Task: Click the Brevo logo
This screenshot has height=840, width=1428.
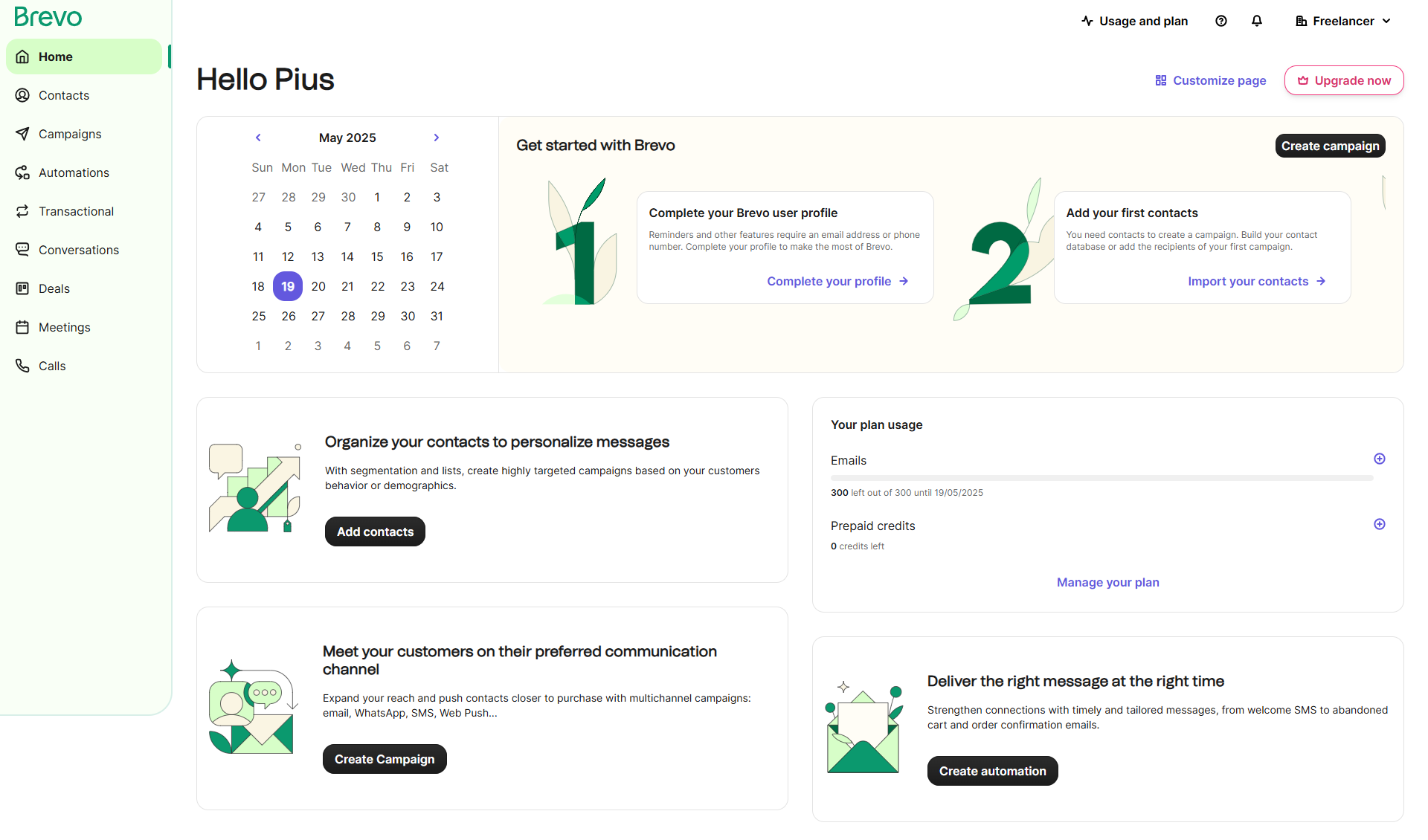Action: point(48,16)
